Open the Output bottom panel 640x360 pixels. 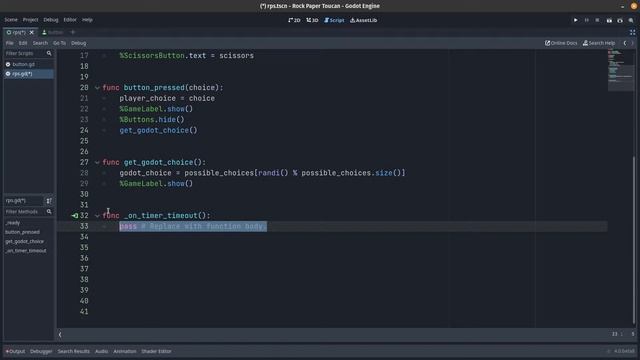click(x=15, y=351)
